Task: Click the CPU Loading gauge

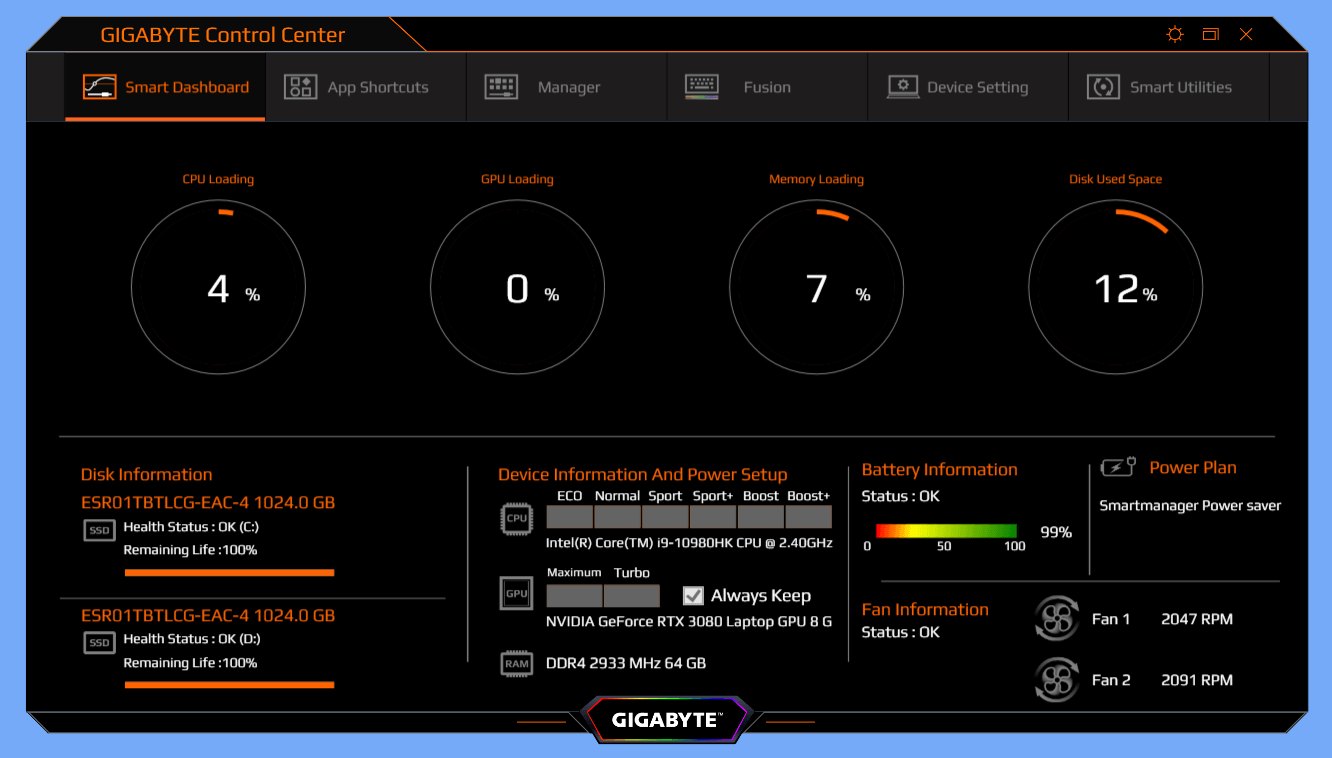Action: [x=218, y=289]
